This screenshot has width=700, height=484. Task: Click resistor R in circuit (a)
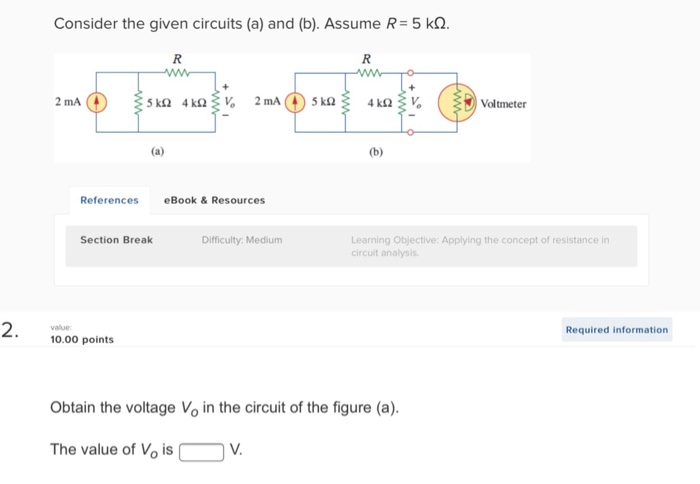pos(177,72)
